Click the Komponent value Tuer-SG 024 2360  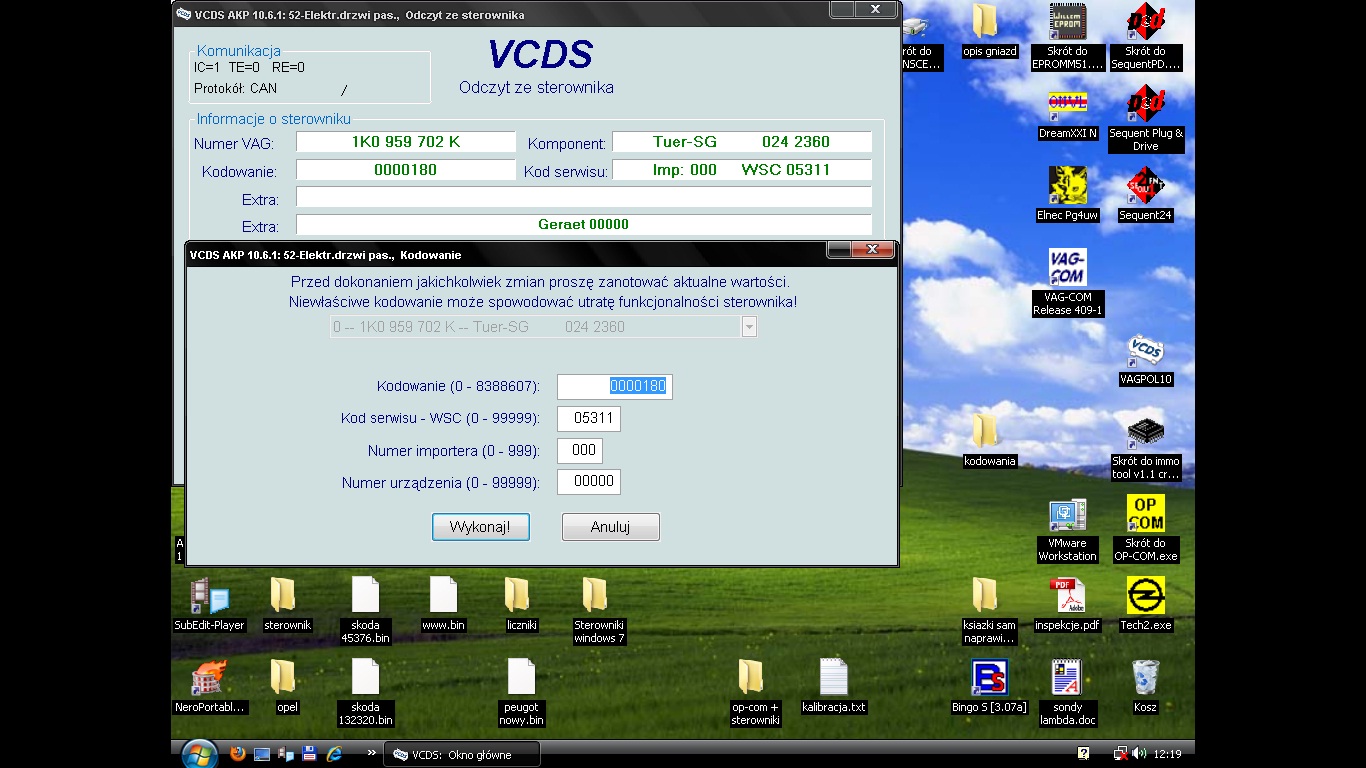(x=742, y=142)
